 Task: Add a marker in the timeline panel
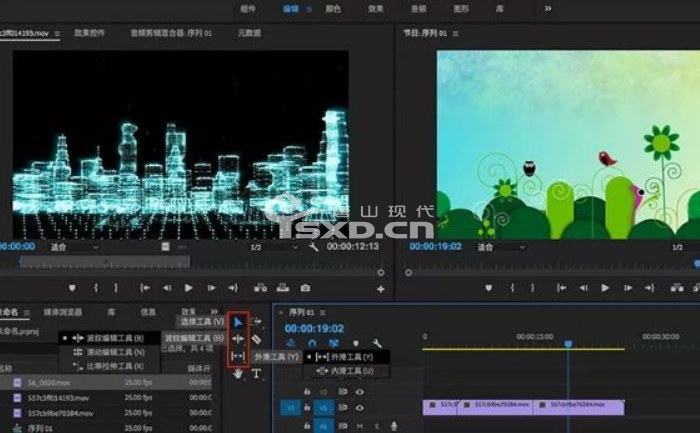[x=356, y=343]
